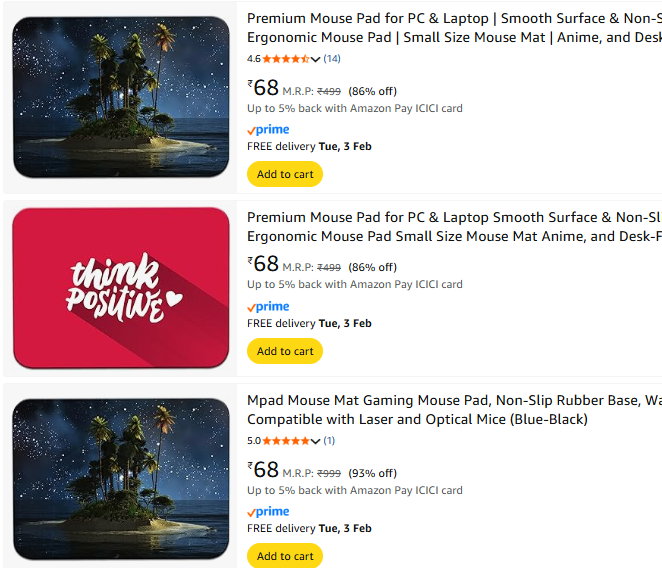This screenshot has height=568, width=662.
Task: Click the ₹68 price of first mouse pad
Action: [264, 88]
